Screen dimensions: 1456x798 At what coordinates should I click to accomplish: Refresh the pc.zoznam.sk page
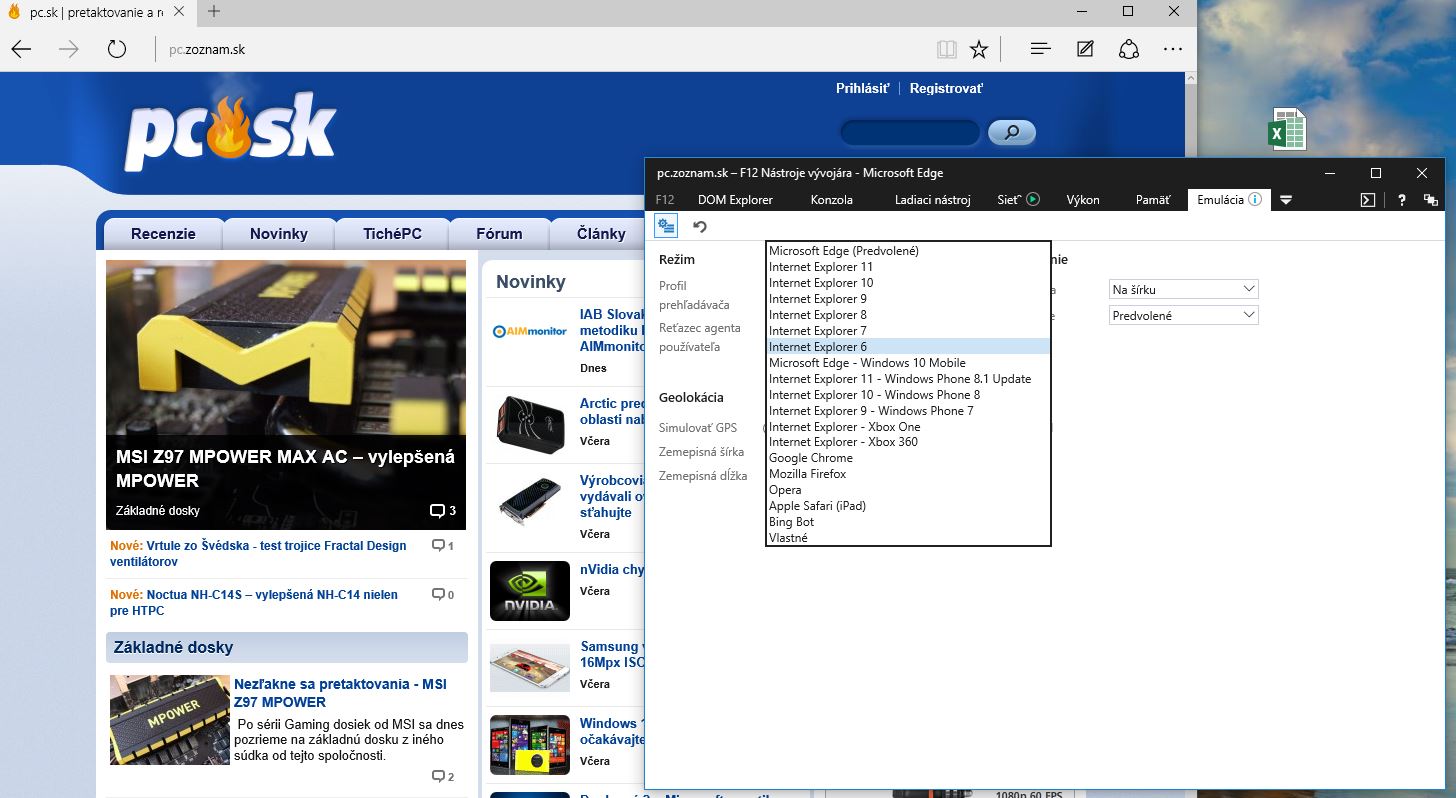point(117,49)
